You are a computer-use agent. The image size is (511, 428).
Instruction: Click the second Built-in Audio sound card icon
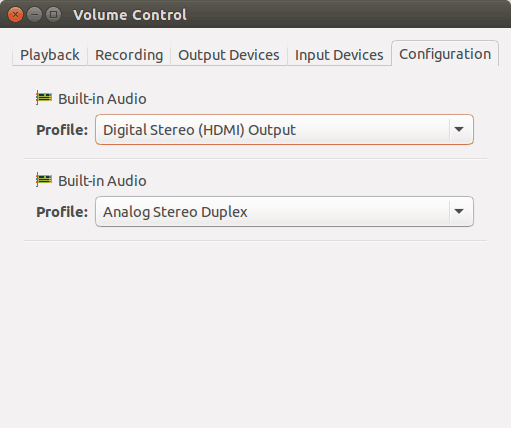point(44,180)
